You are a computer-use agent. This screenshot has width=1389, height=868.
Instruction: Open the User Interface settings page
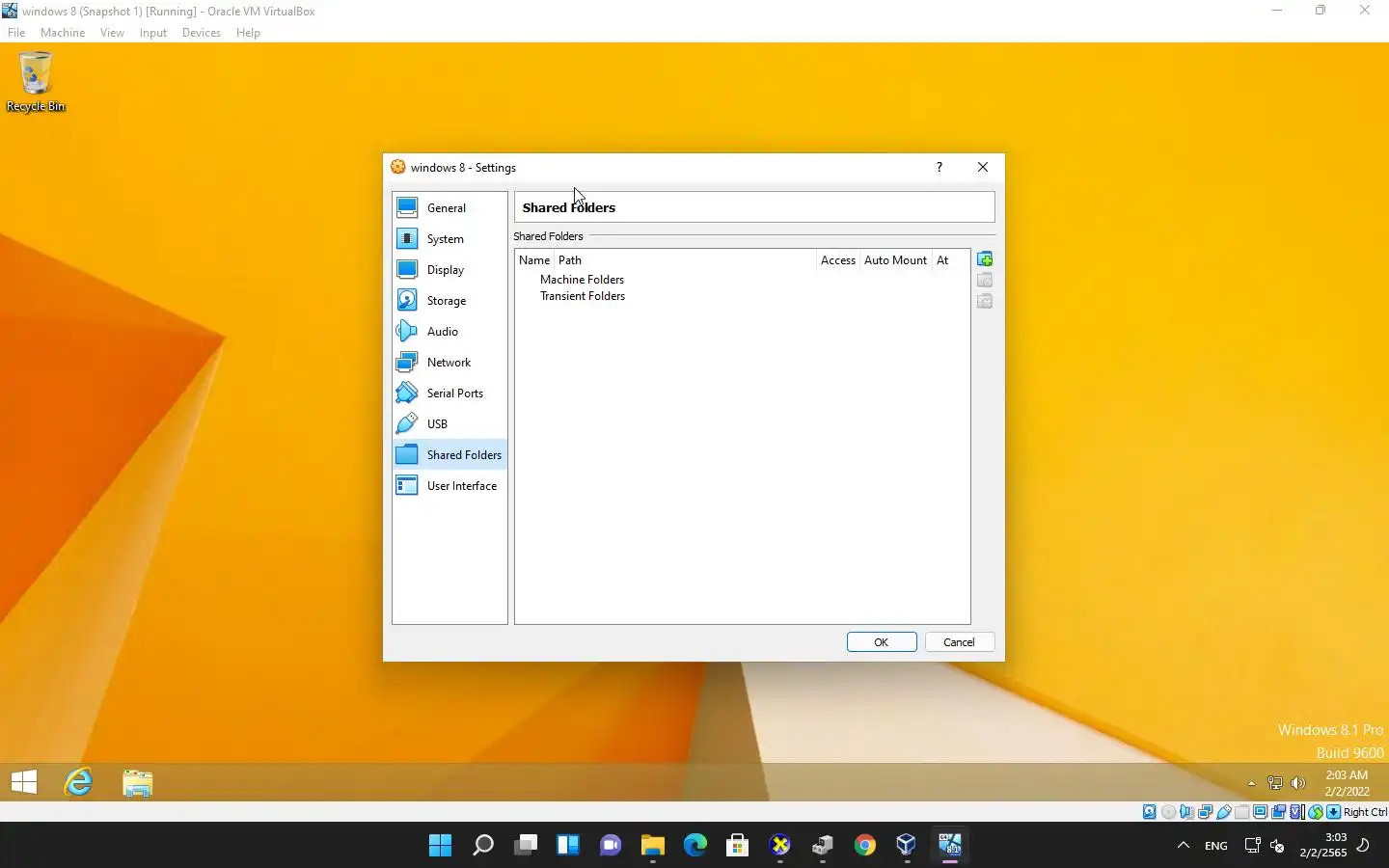pos(449,485)
